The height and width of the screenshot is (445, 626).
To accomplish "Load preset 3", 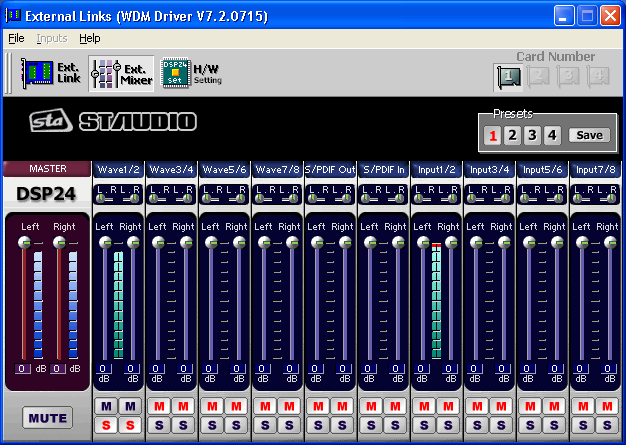I will point(532,136).
